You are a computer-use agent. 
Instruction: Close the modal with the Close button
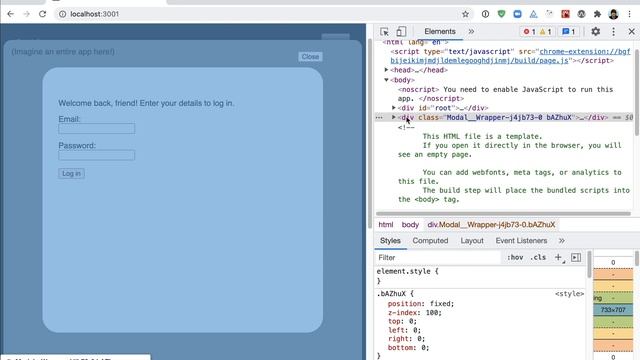click(310, 57)
